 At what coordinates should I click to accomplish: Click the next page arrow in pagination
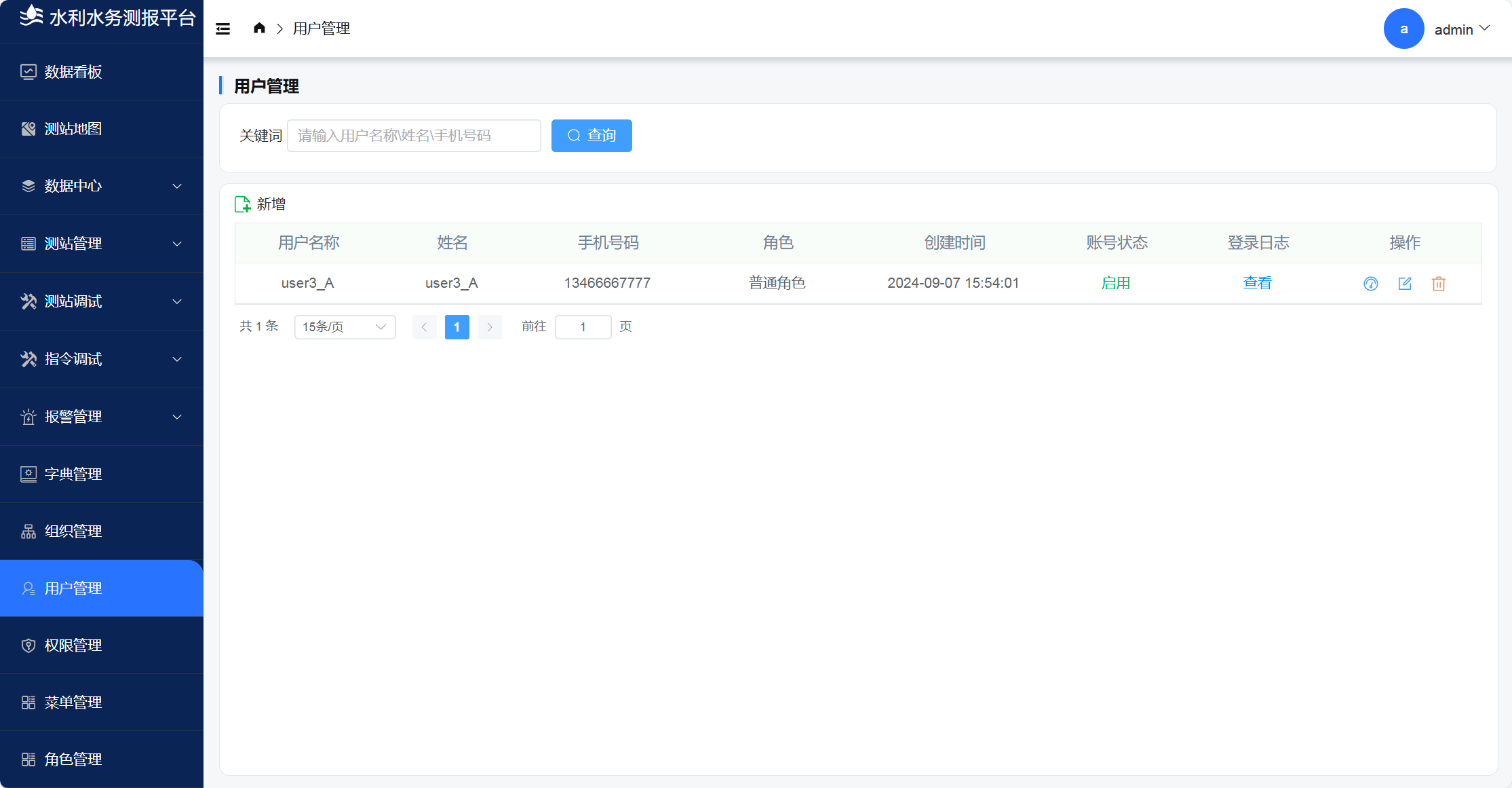[489, 327]
